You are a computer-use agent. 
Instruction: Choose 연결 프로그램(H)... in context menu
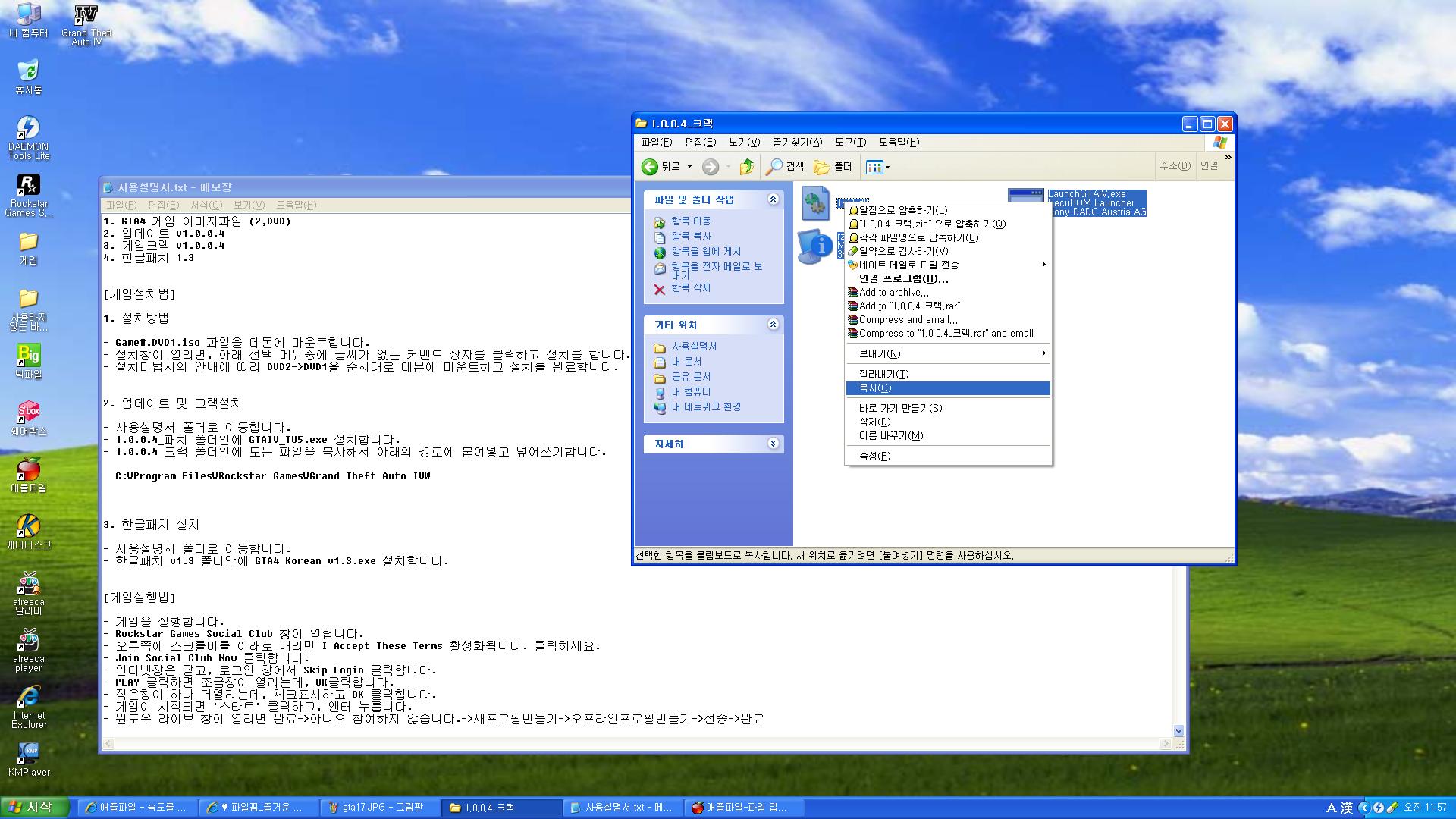pyautogui.click(x=948, y=279)
